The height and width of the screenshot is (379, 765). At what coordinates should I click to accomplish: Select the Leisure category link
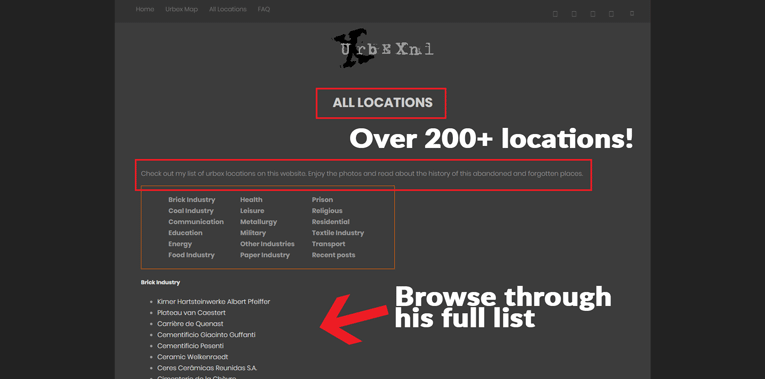(252, 211)
